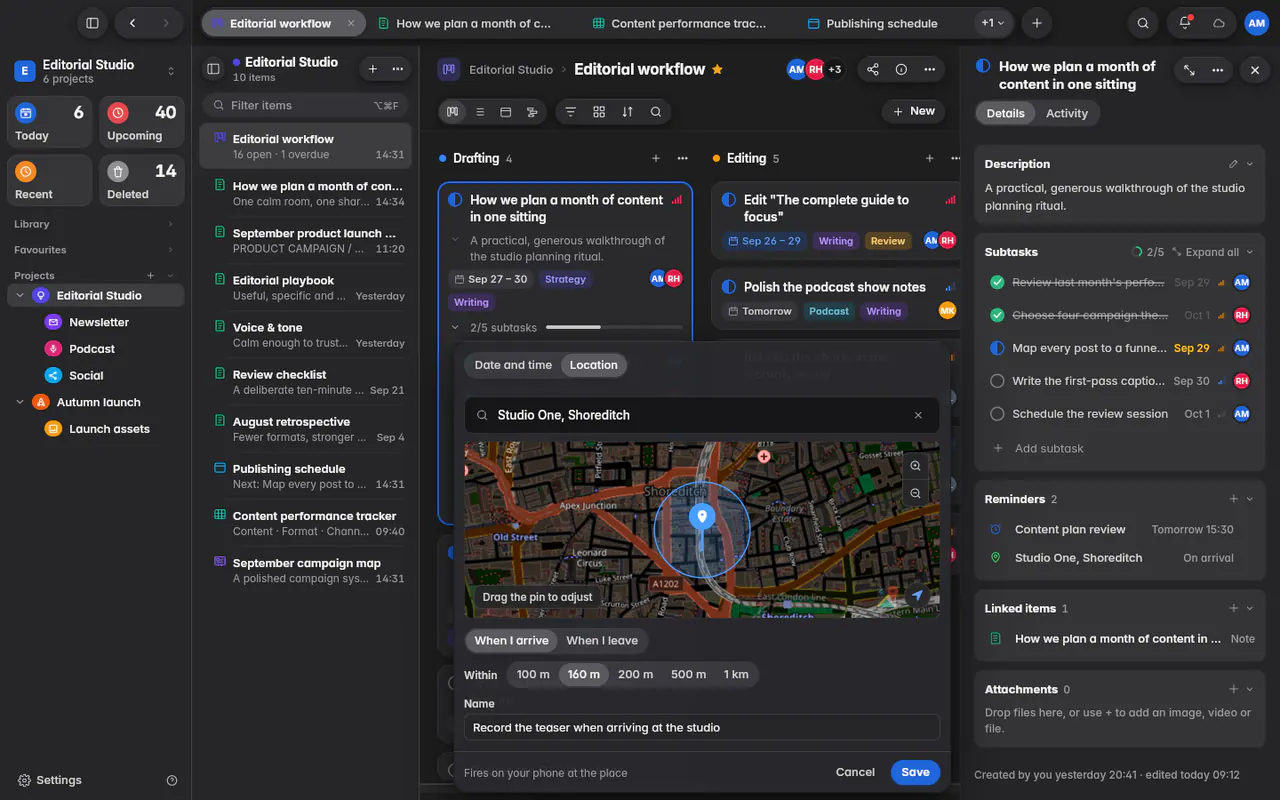The height and width of the screenshot is (800, 1280).
Task: Open the global search icon
Action: tap(1143, 23)
